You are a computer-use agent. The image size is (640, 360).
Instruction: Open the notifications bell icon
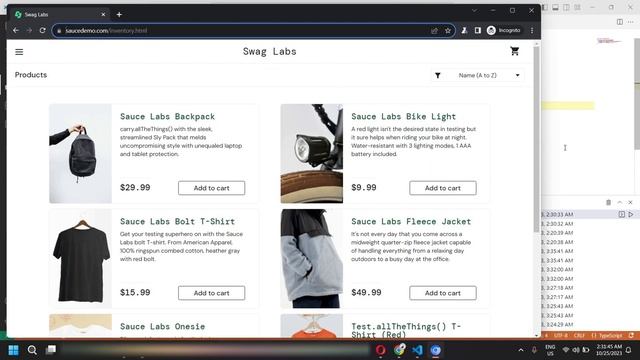point(629,350)
